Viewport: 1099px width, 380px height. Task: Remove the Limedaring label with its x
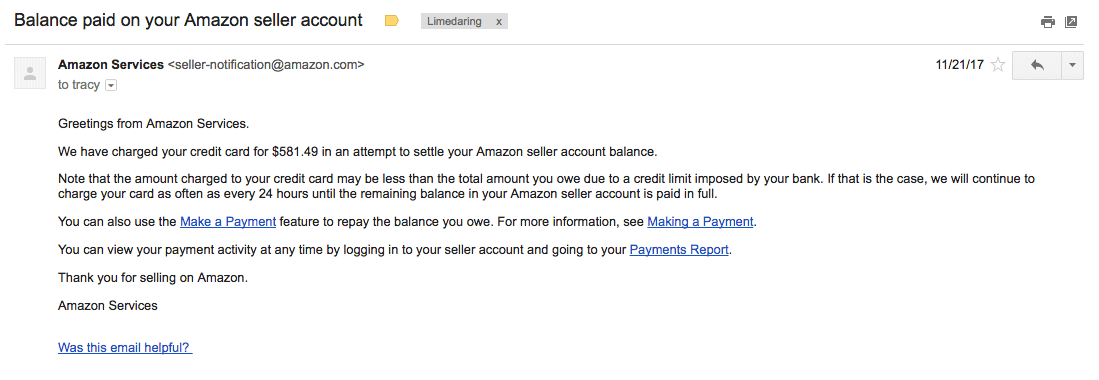(x=499, y=22)
